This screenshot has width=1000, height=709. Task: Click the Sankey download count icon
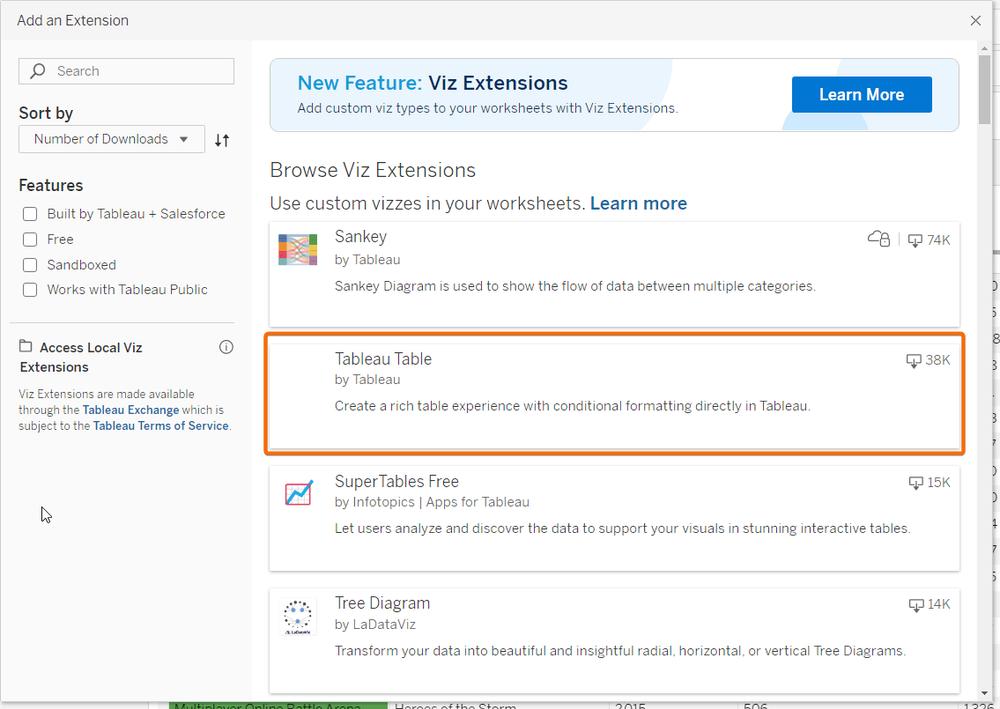915,240
